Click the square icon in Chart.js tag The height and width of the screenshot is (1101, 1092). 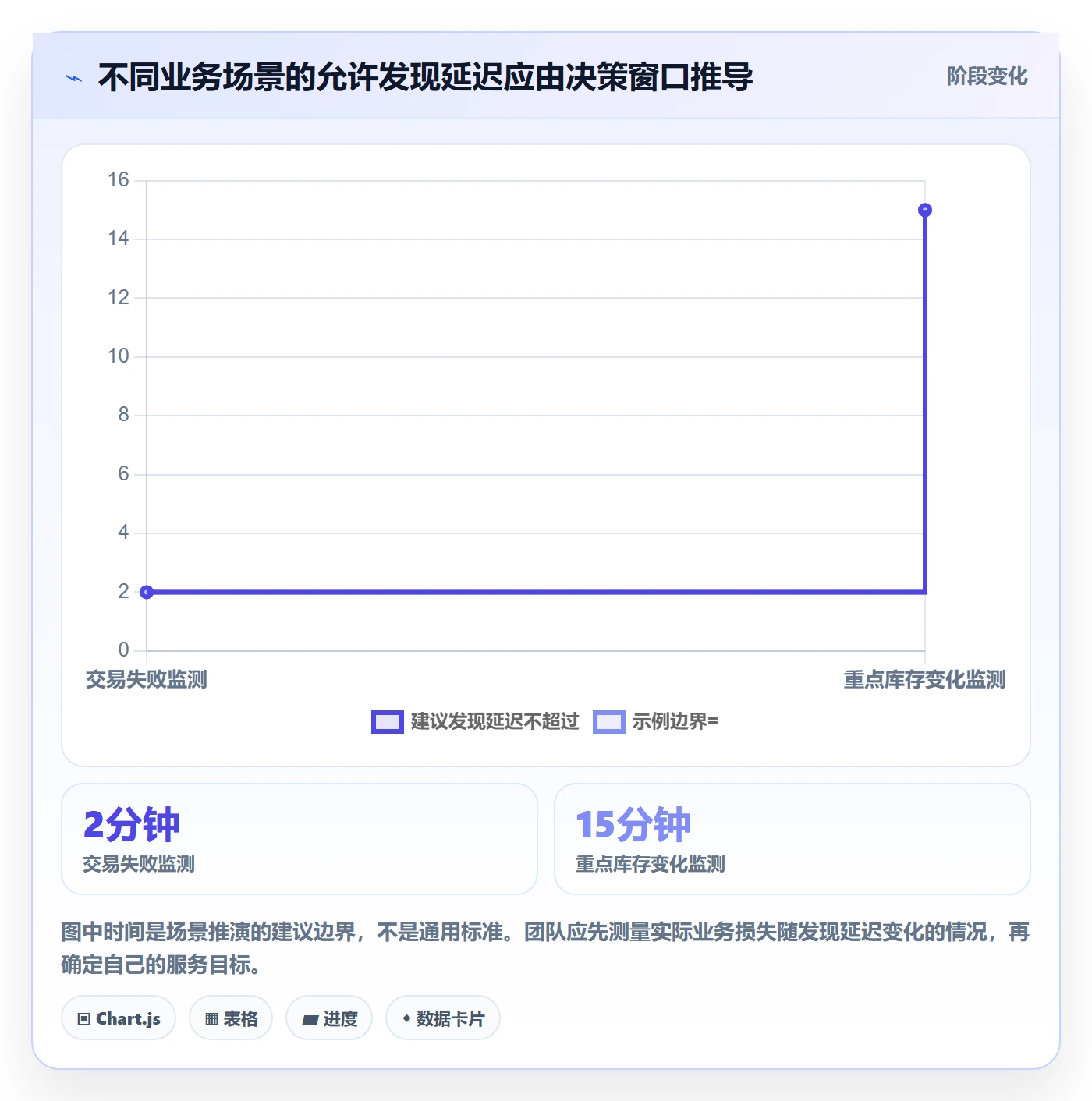coord(84,1018)
